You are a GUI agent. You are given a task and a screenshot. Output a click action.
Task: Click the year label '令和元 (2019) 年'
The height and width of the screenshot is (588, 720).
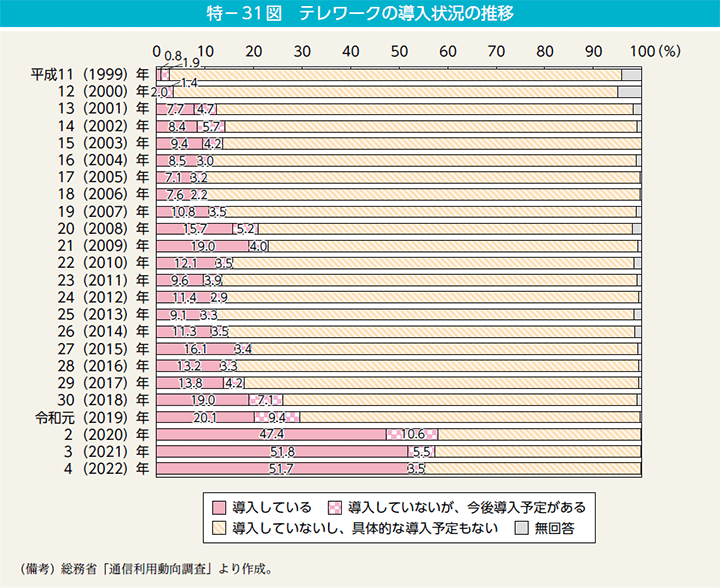pos(92,417)
